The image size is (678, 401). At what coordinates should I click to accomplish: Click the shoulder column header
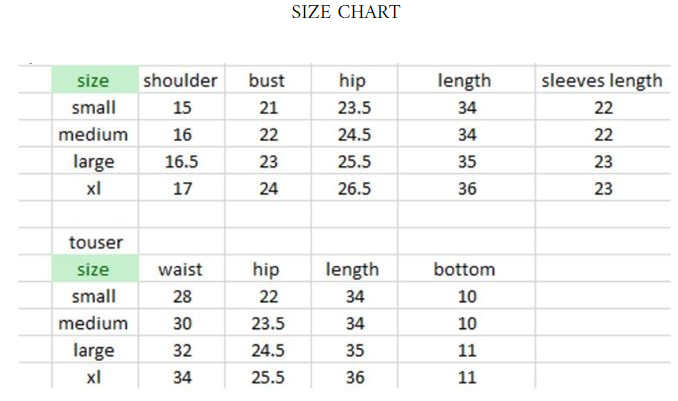pos(181,81)
